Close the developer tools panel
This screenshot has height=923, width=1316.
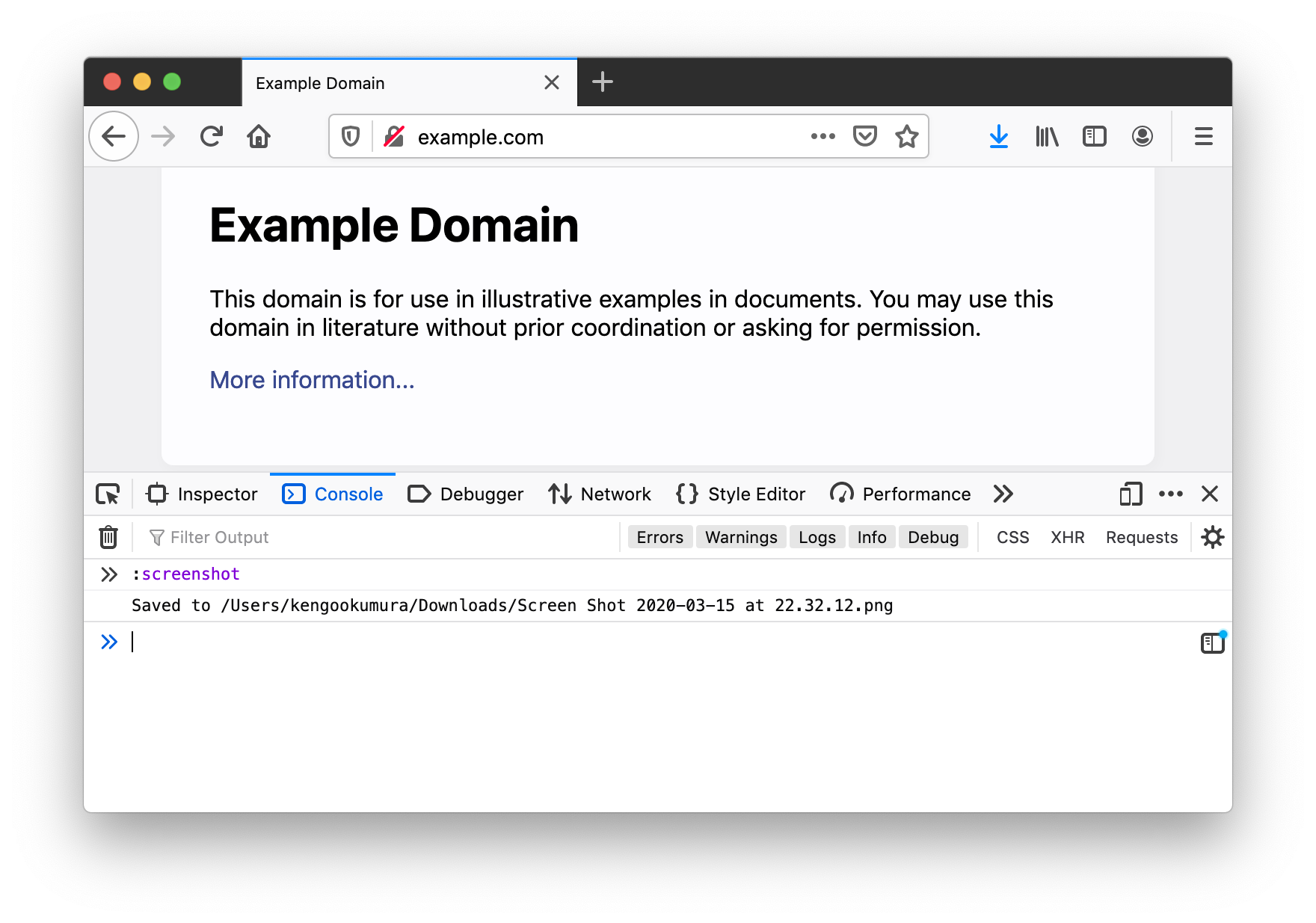pyautogui.click(x=1210, y=494)
